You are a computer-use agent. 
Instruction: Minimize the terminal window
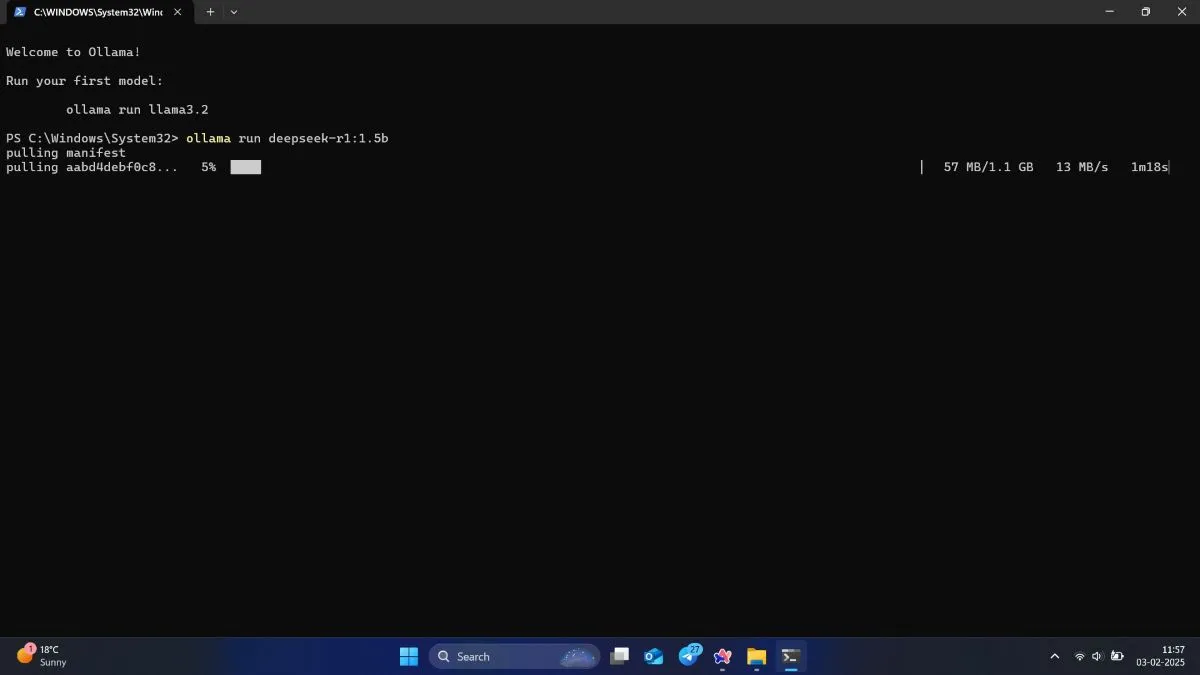coord(1110,12)
